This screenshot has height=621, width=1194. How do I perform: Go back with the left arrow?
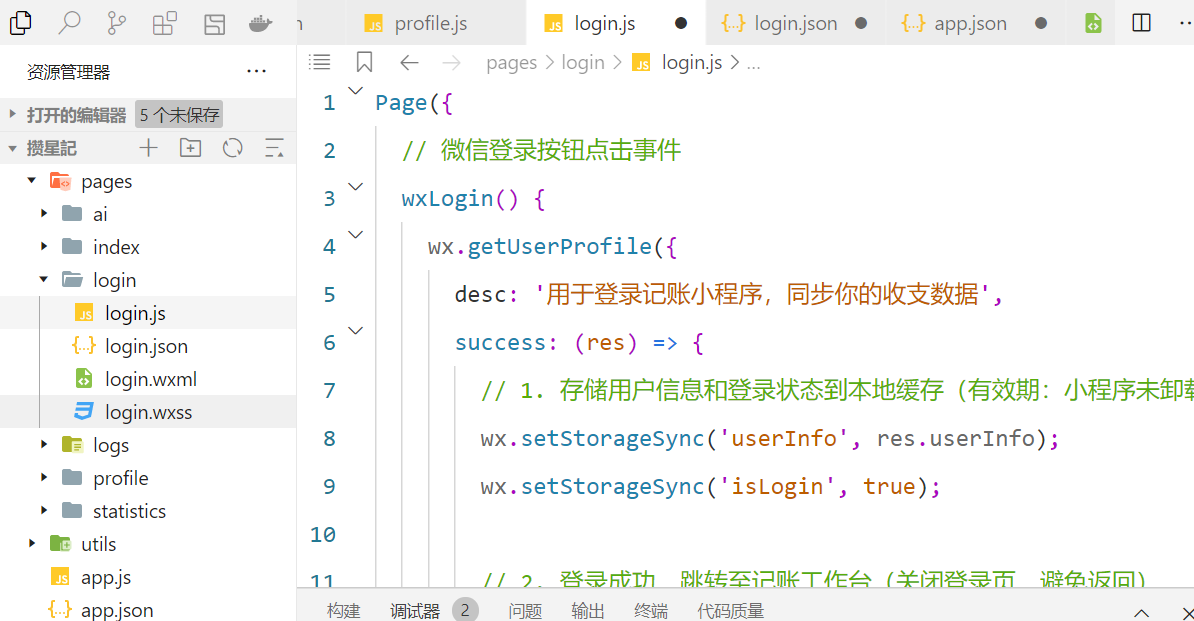410,62
